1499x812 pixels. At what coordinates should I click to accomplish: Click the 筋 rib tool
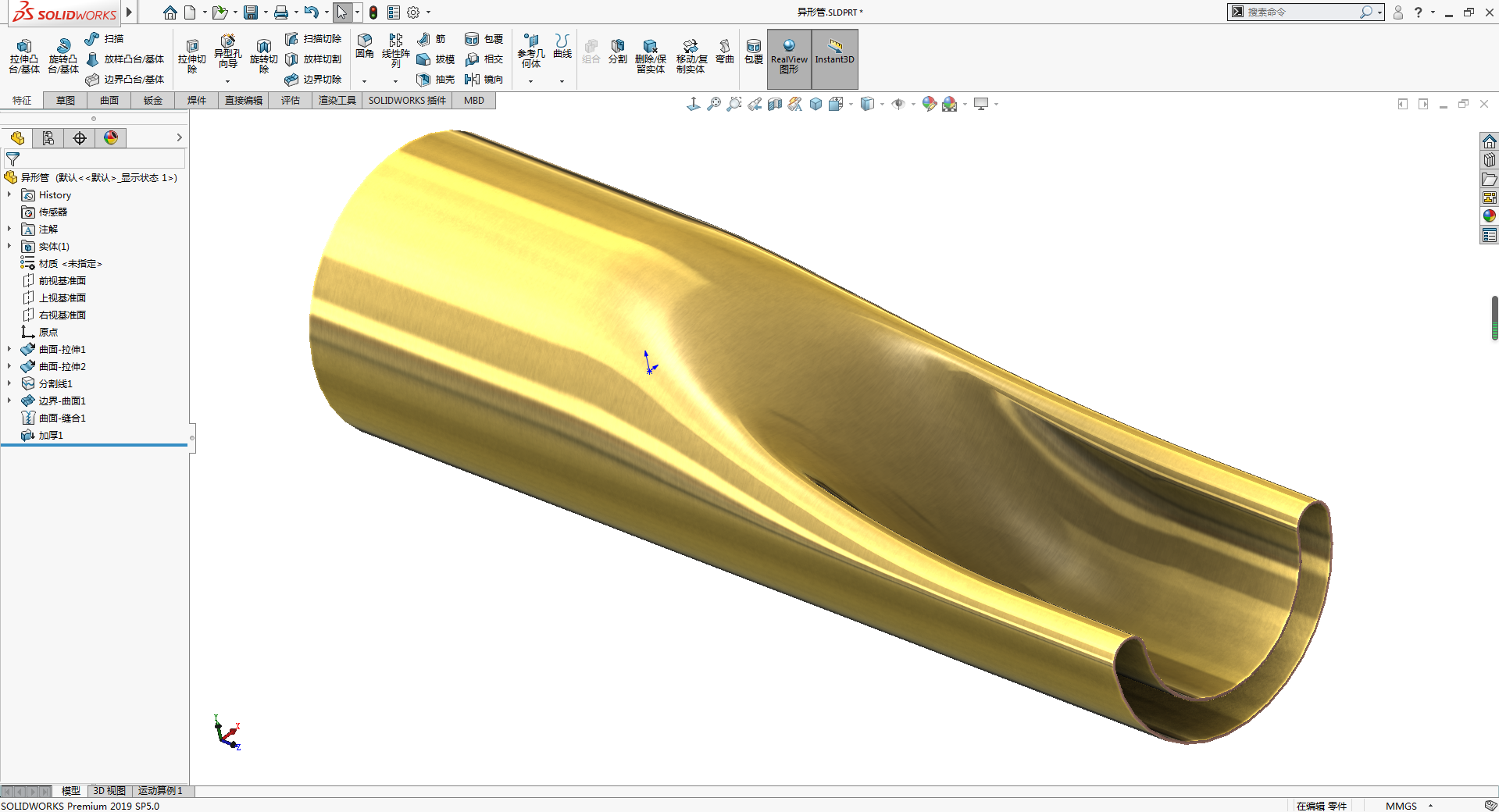[x=431, y=39]
